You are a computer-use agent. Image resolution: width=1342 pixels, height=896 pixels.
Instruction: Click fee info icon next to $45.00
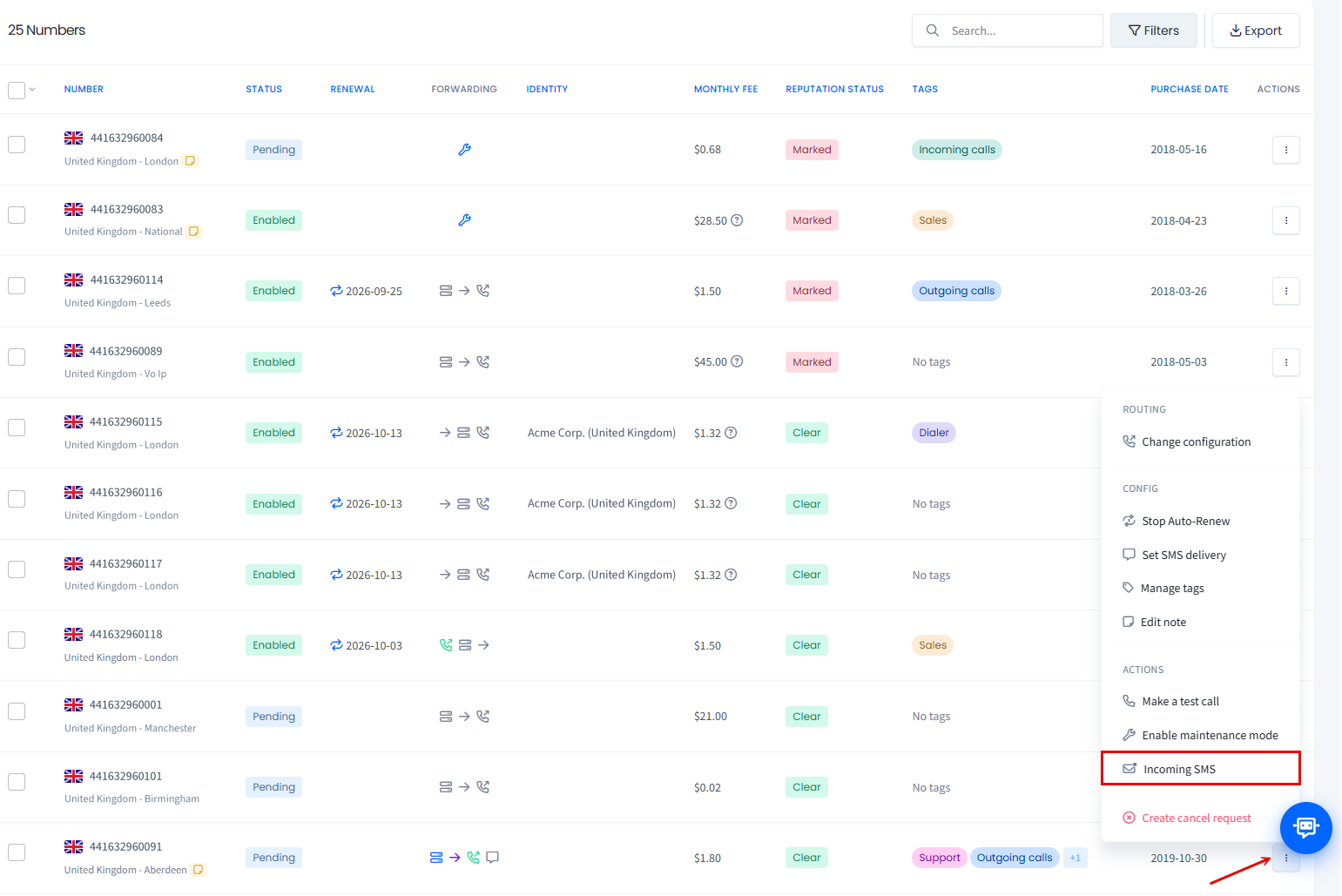coord(737,361)
